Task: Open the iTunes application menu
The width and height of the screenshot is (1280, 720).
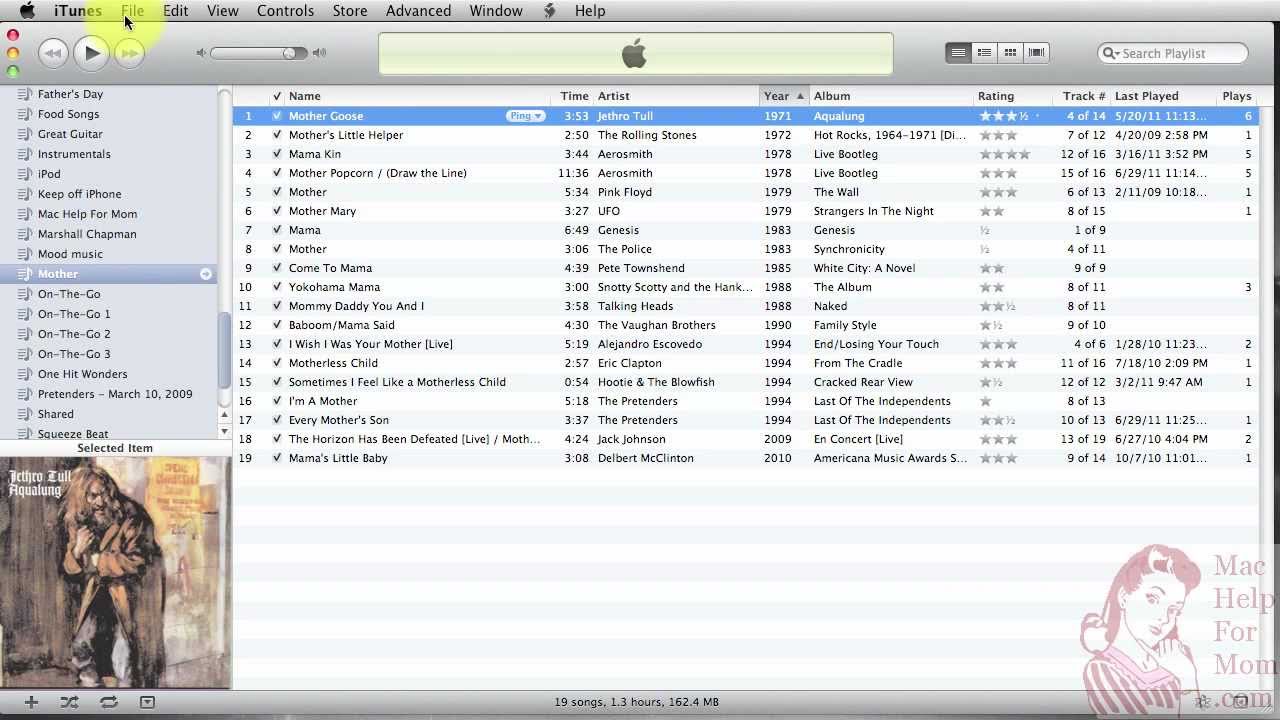Action: click(x=77, y=11)
